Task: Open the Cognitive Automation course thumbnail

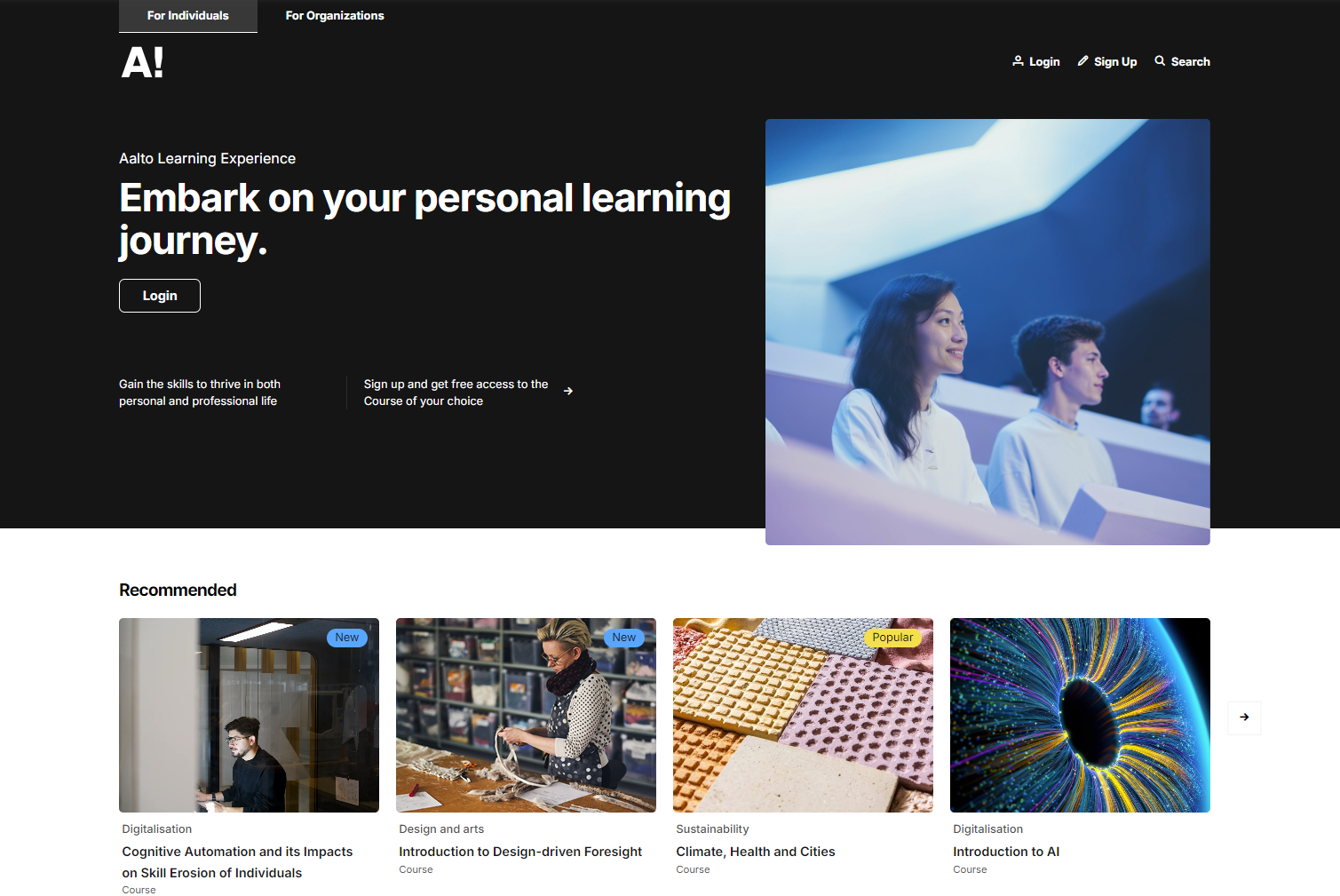Action: tap(249, 715)
